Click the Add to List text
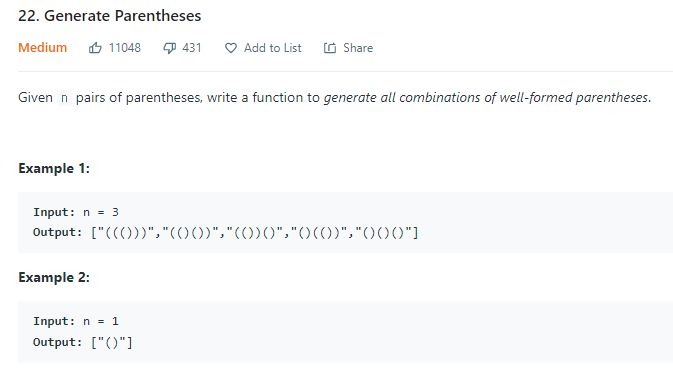The image size is (673, 388). [x=273, y=48]
